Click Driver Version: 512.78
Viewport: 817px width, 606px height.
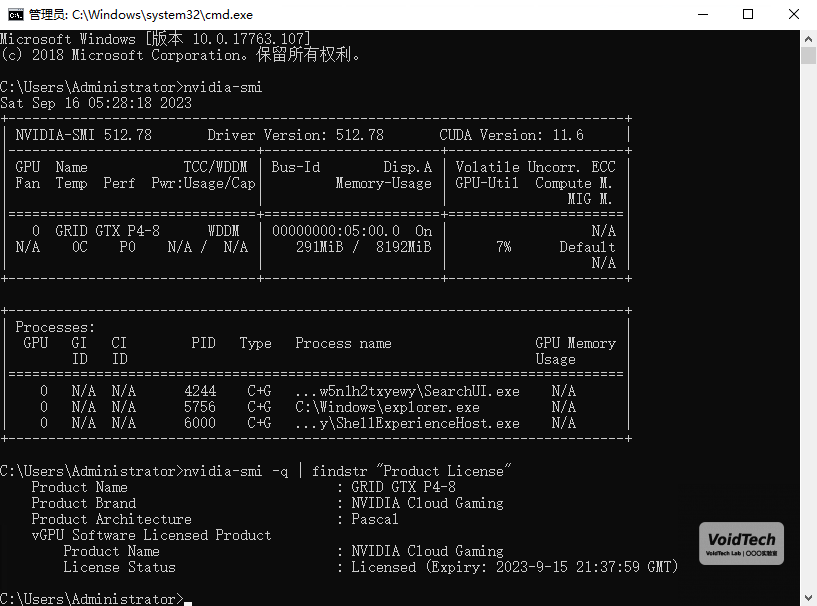click(x=295, y=135)
